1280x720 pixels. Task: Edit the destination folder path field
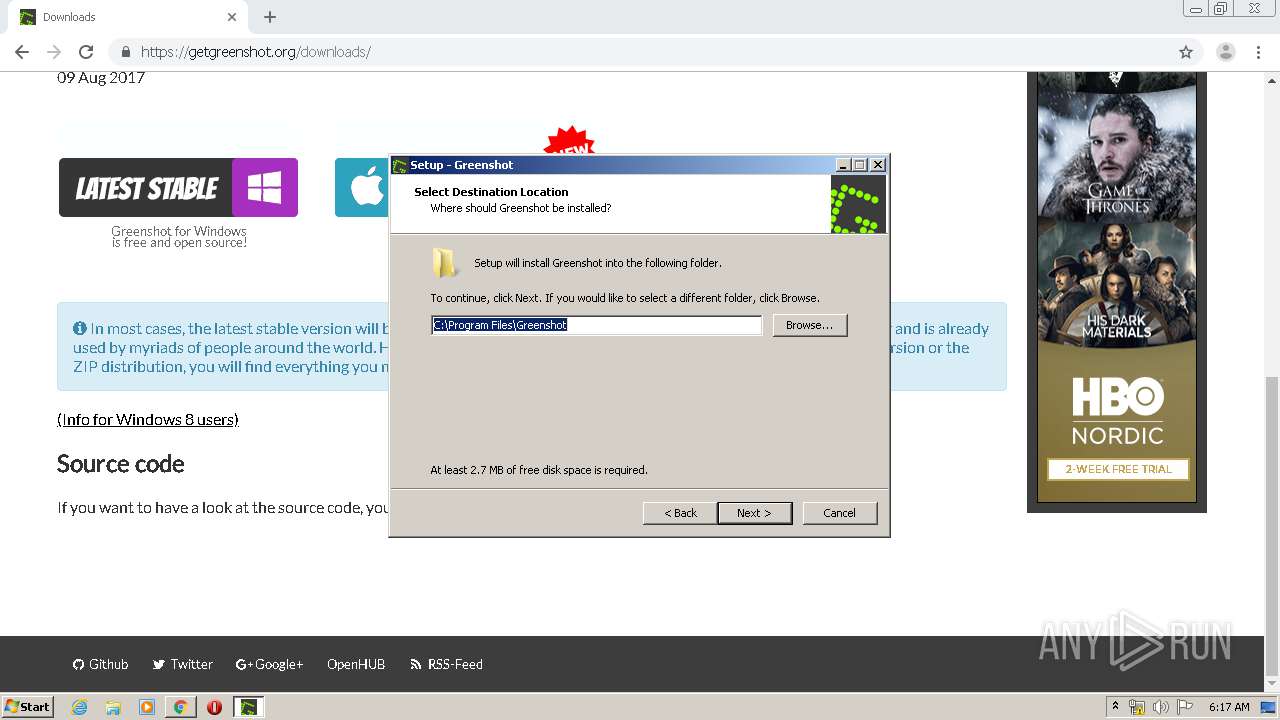(x=596, y=325)
